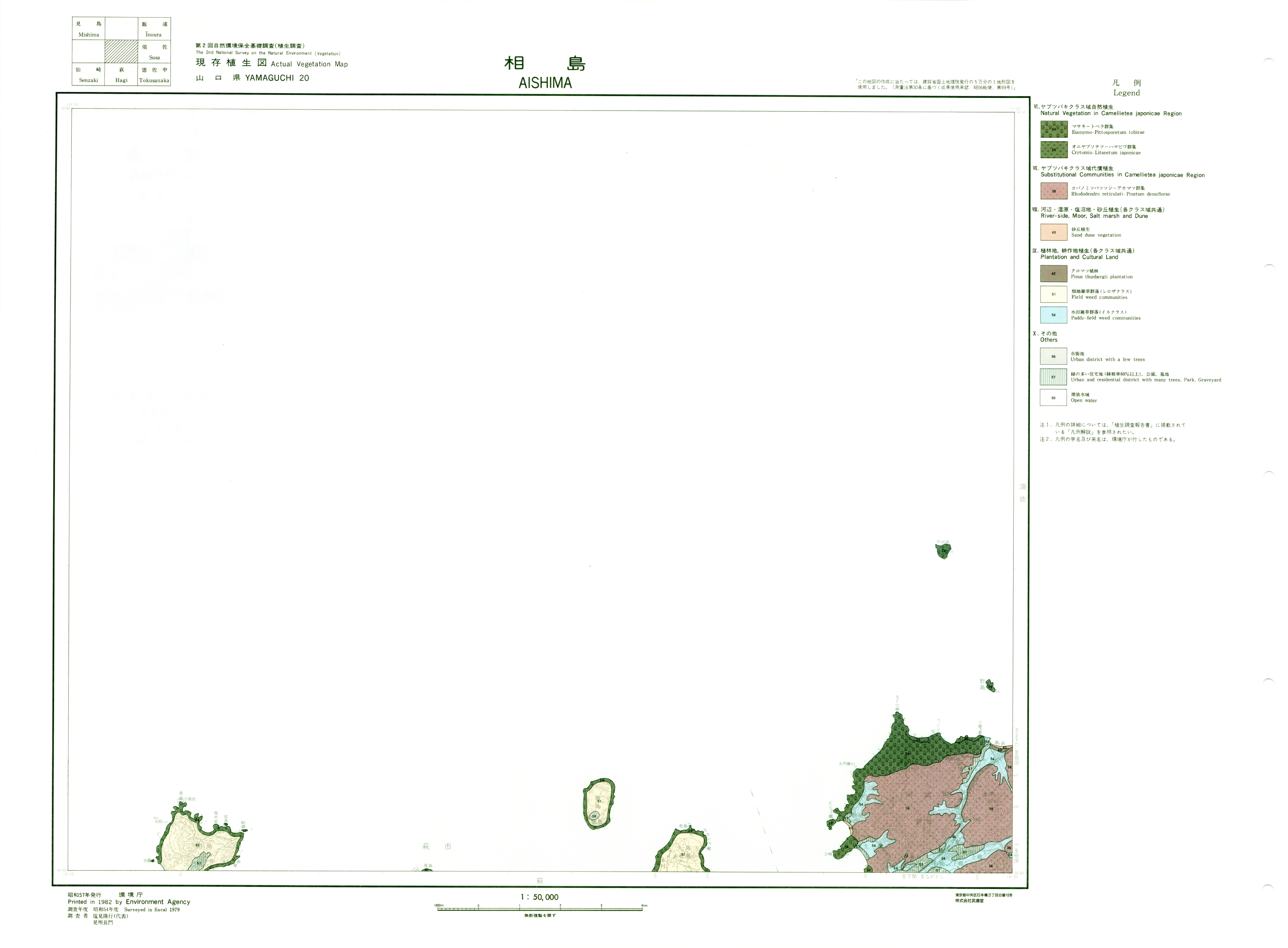Click 'Natural Vegetation in Camellietea japonicae Region' heading
Viewport: 1288px width, 948px height.
pos(1111,114)
